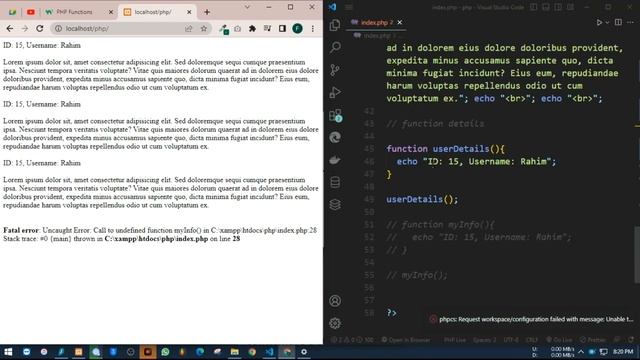The image size is (640, 360).
Task: Open the Windows Start menu
Action: tap(8, 352)
